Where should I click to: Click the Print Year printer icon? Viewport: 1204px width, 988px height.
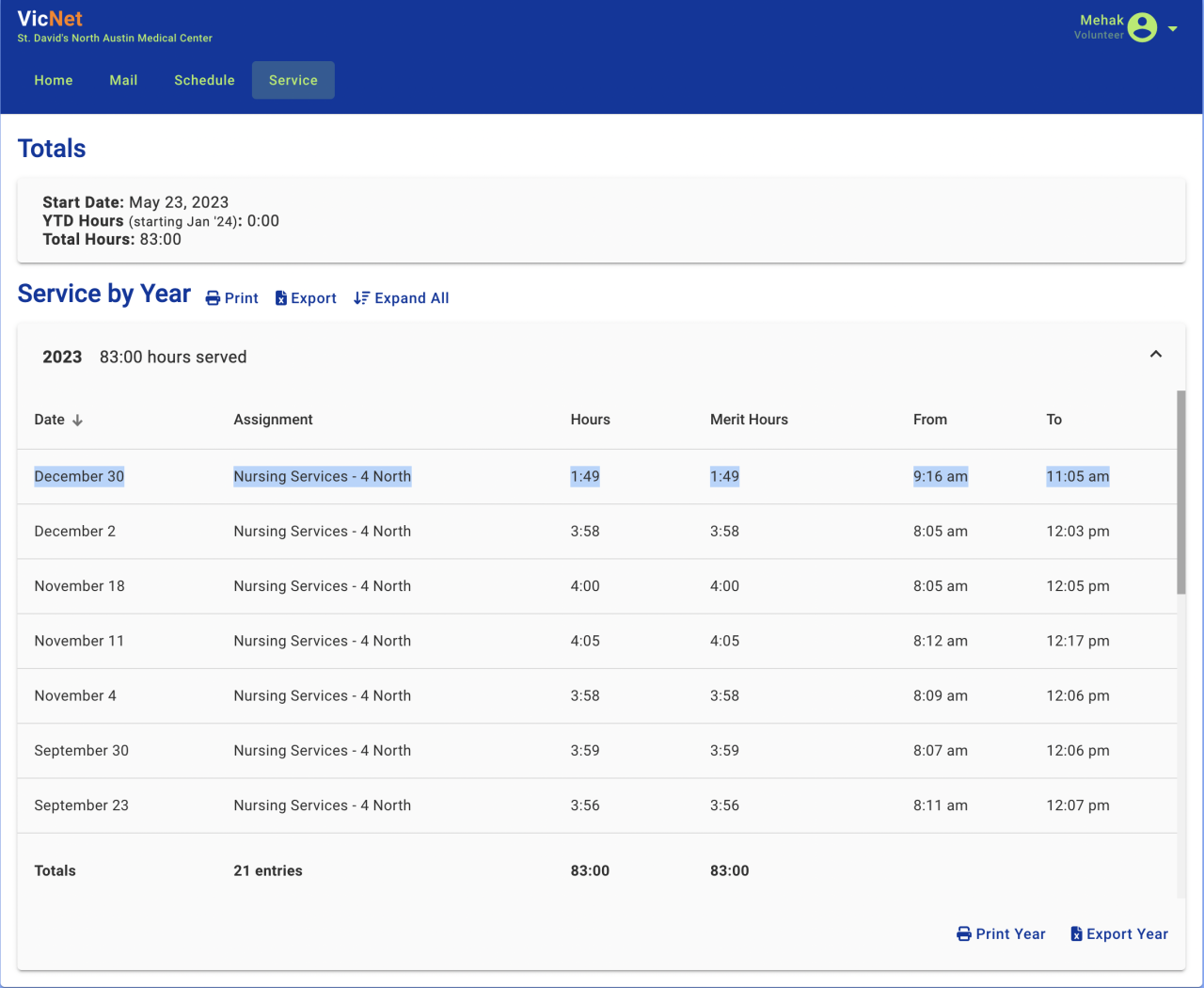(x=963, y=934)
